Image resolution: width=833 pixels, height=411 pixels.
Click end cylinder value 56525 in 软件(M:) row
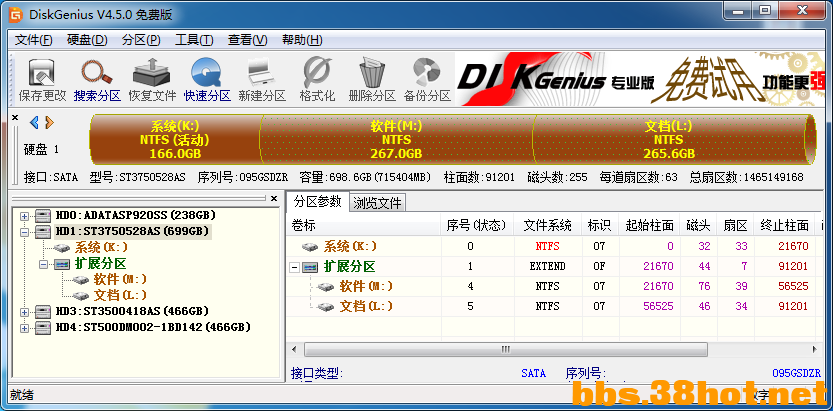click(x=793, y=287)
